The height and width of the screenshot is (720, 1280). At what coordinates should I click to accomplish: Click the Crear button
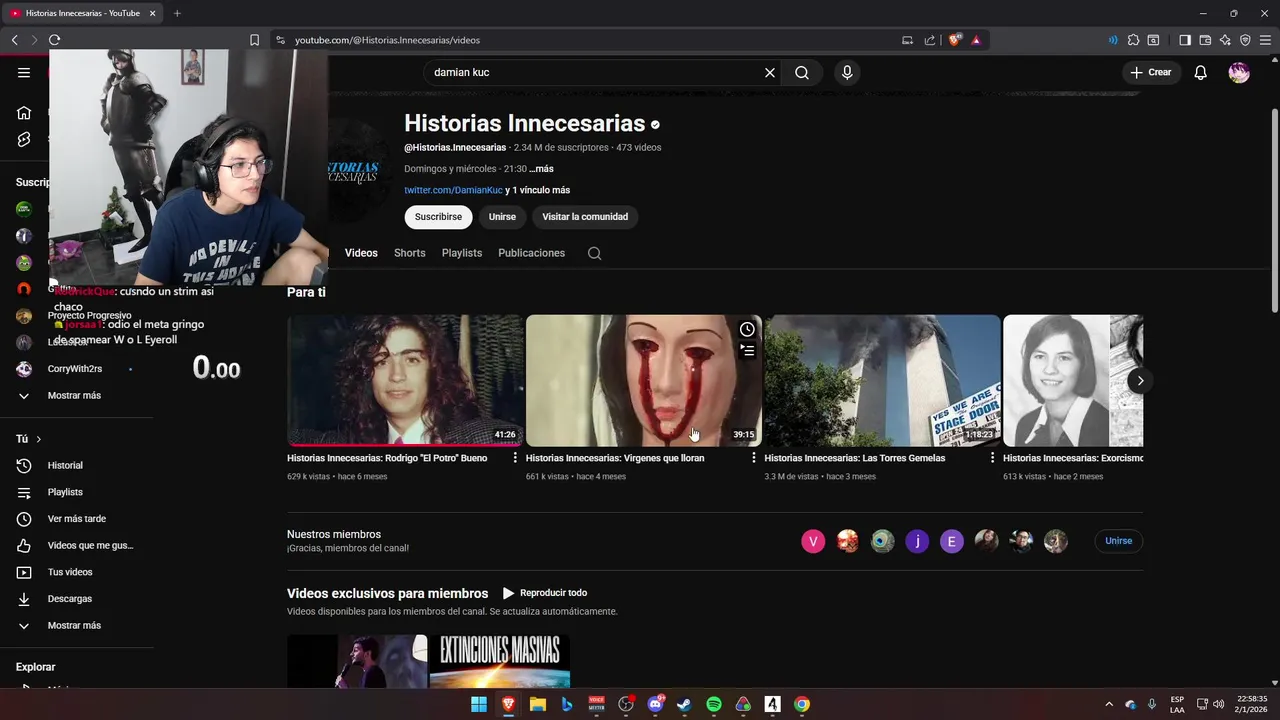tap(1150, 72)
